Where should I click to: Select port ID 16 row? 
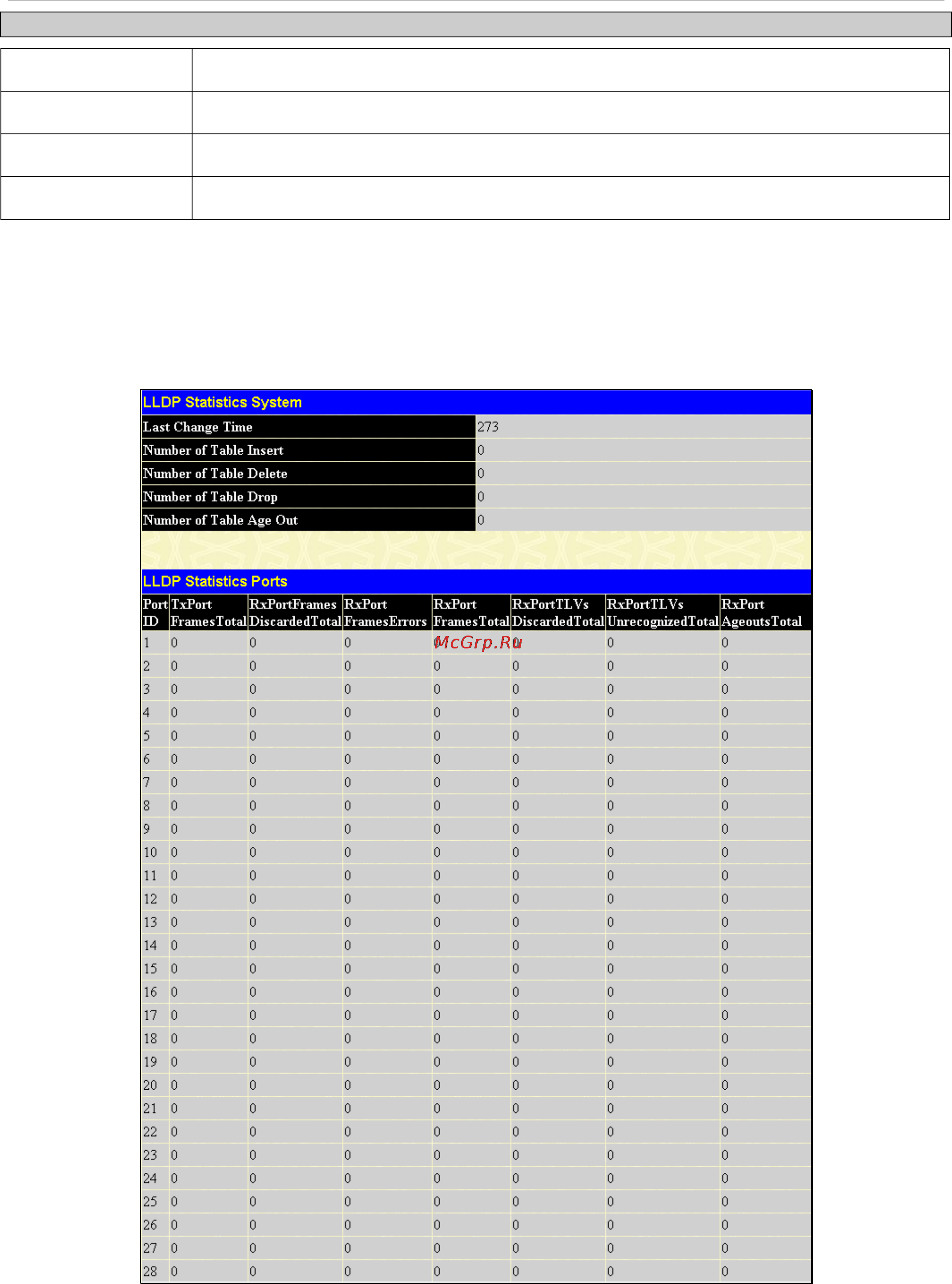[x=476, y=992]
